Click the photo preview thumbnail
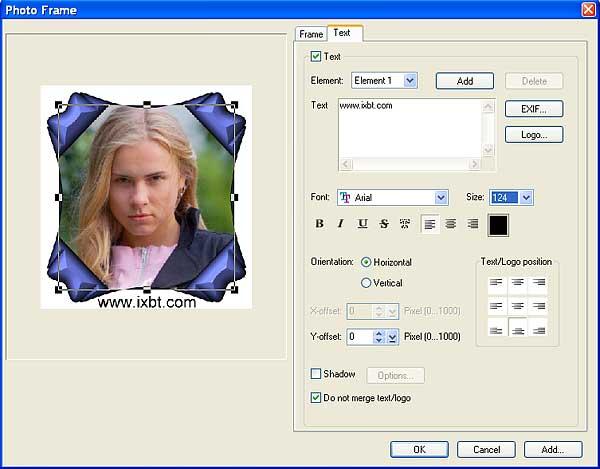This screenshot has width=600, height=469. pyautogui.click(x=146, y=197)
